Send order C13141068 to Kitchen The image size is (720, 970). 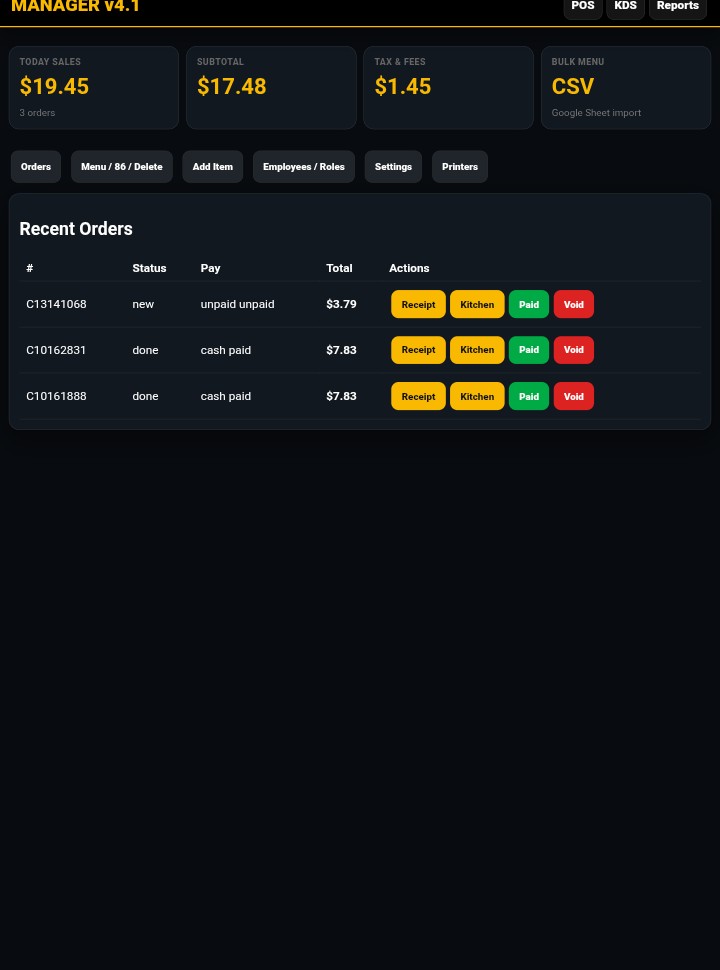477,304
